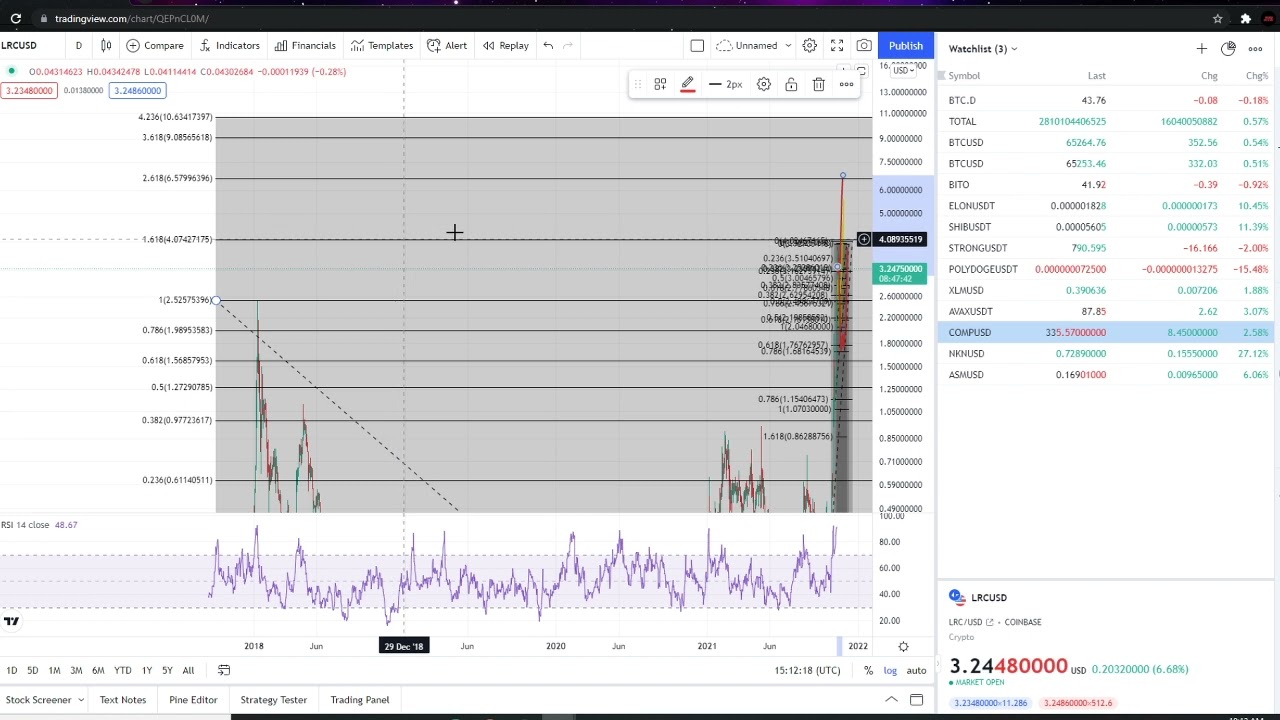The width and height of the screenshot is (1280, 720).
Task: Select COMPUSD row in the watchlist
Action: [1106, 332]
